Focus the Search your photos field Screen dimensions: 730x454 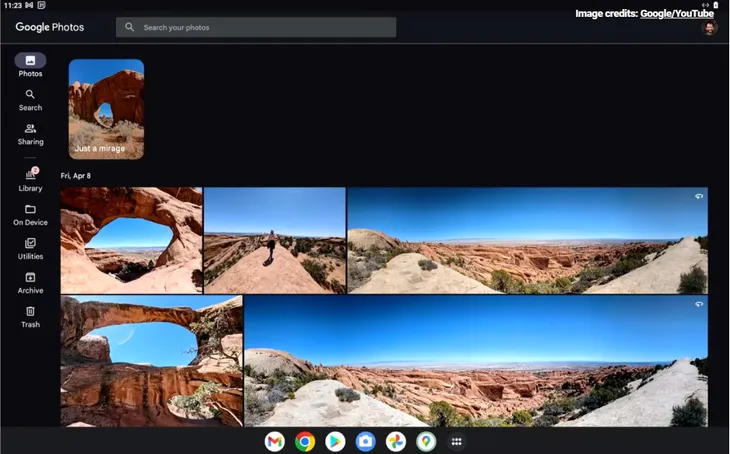tap(256, 27)
